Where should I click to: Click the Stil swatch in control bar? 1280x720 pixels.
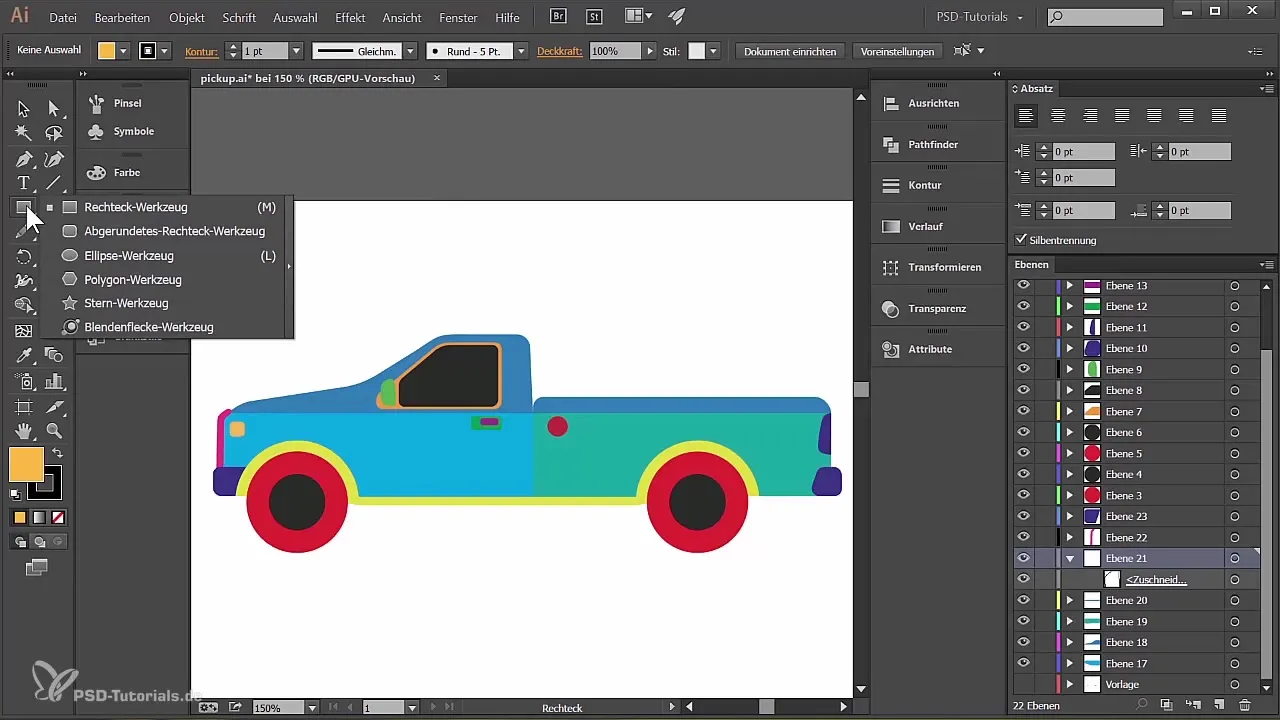697,51
